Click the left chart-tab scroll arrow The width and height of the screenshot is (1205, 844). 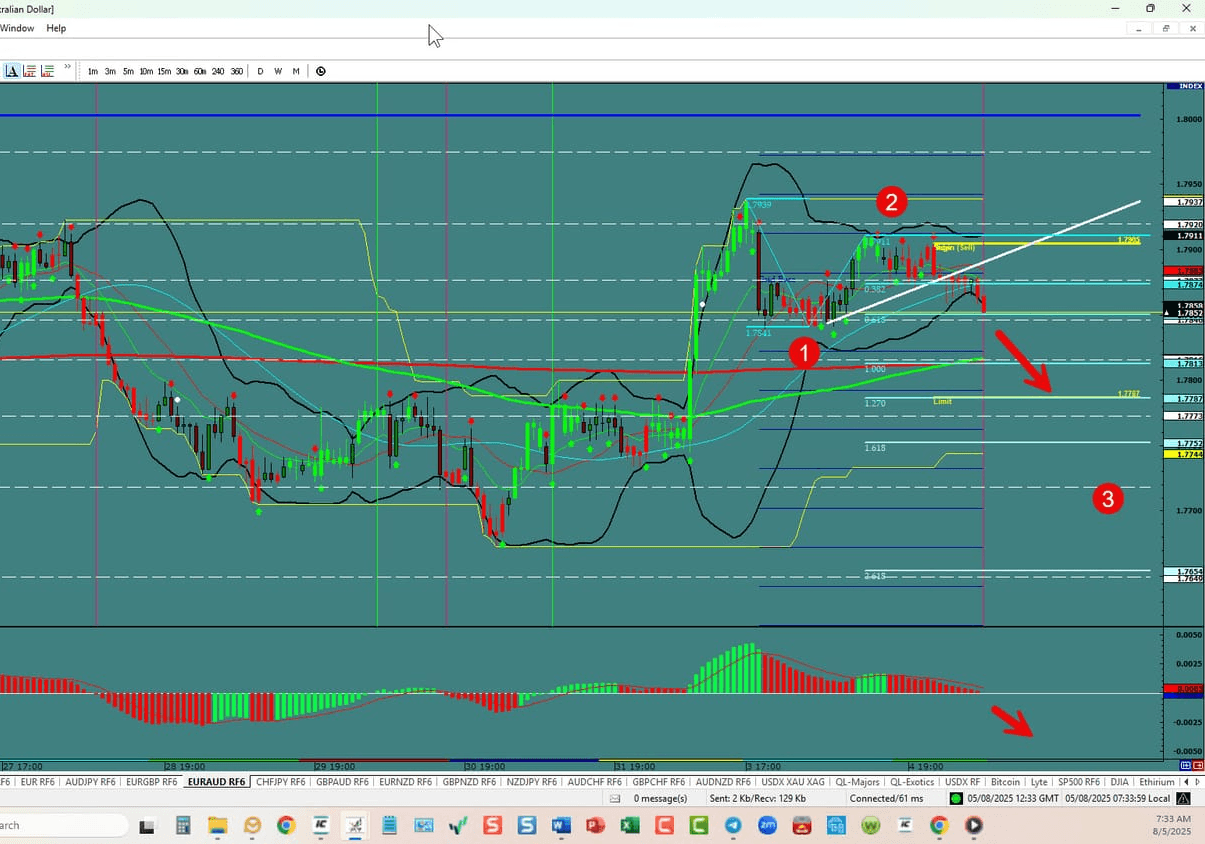click(1187, 782)
